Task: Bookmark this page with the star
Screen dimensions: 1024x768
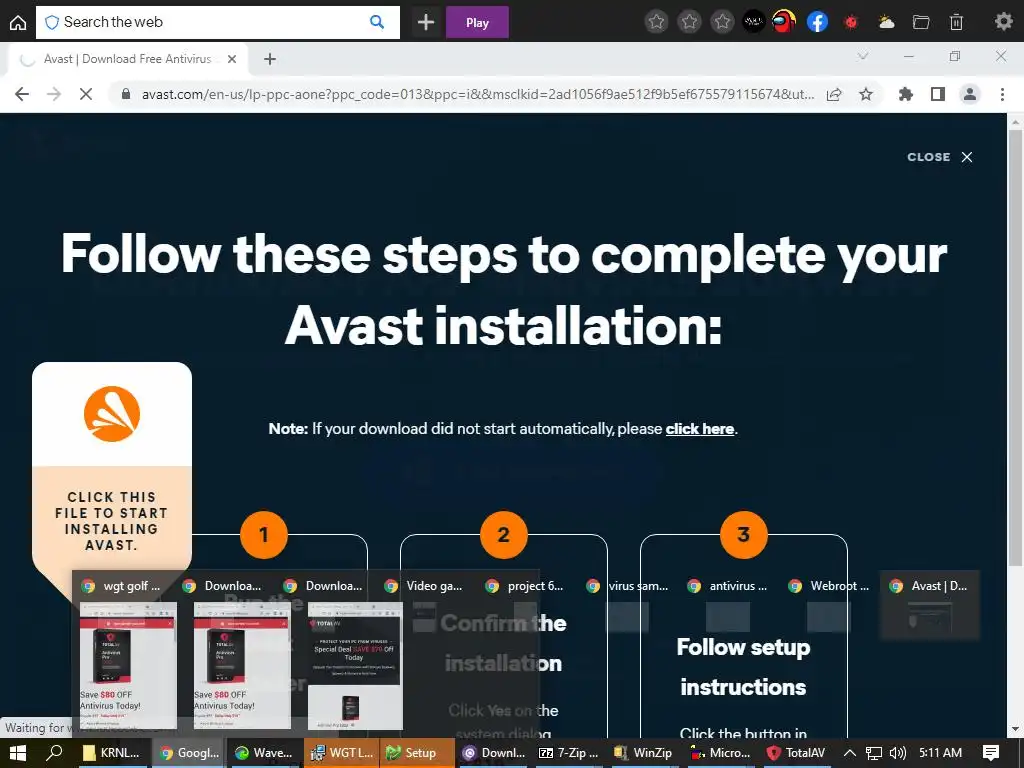Action: click(x=866, y=94)
